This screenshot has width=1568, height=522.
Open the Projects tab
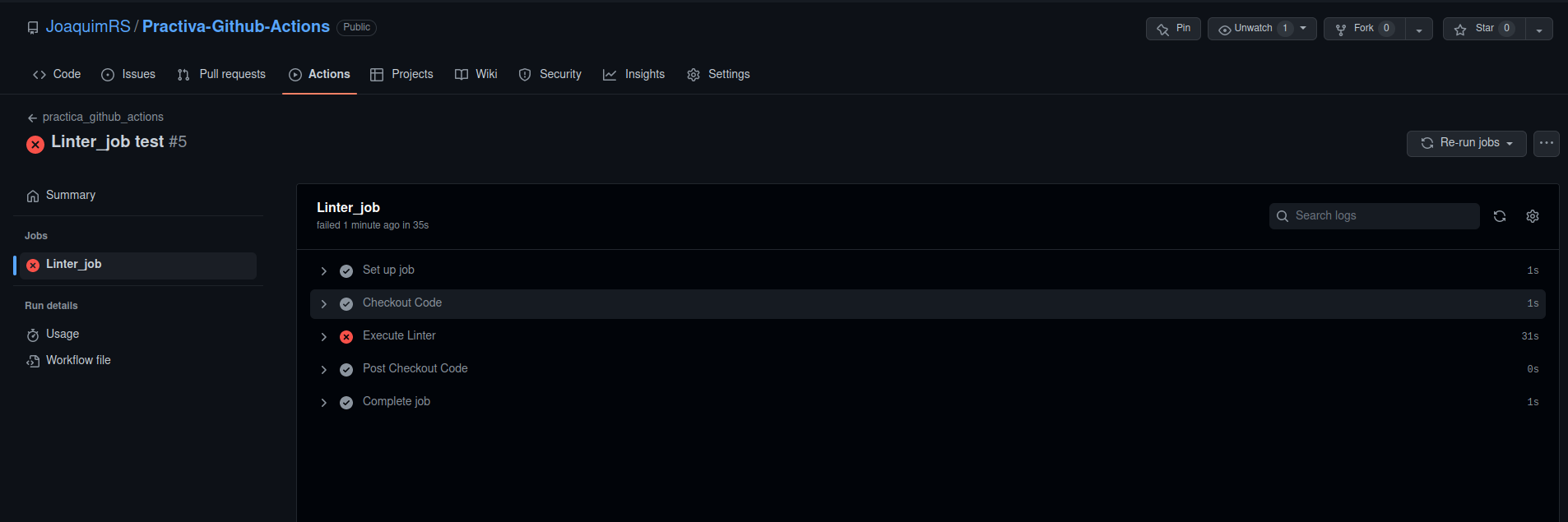[x=401, y=74]
